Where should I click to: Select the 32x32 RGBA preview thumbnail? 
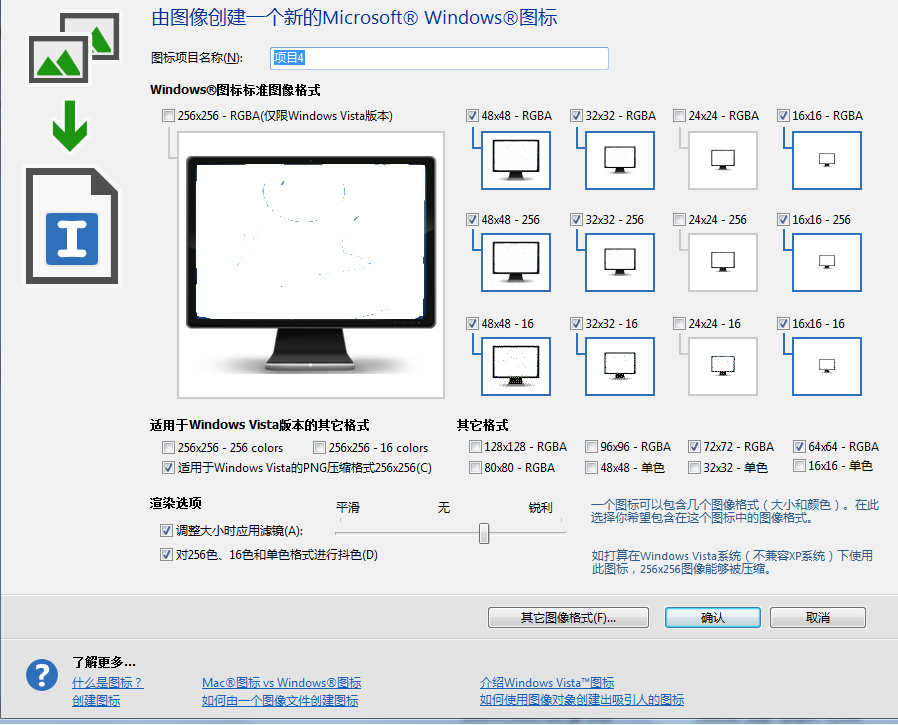pyautogui.click(x=620, y=160)
